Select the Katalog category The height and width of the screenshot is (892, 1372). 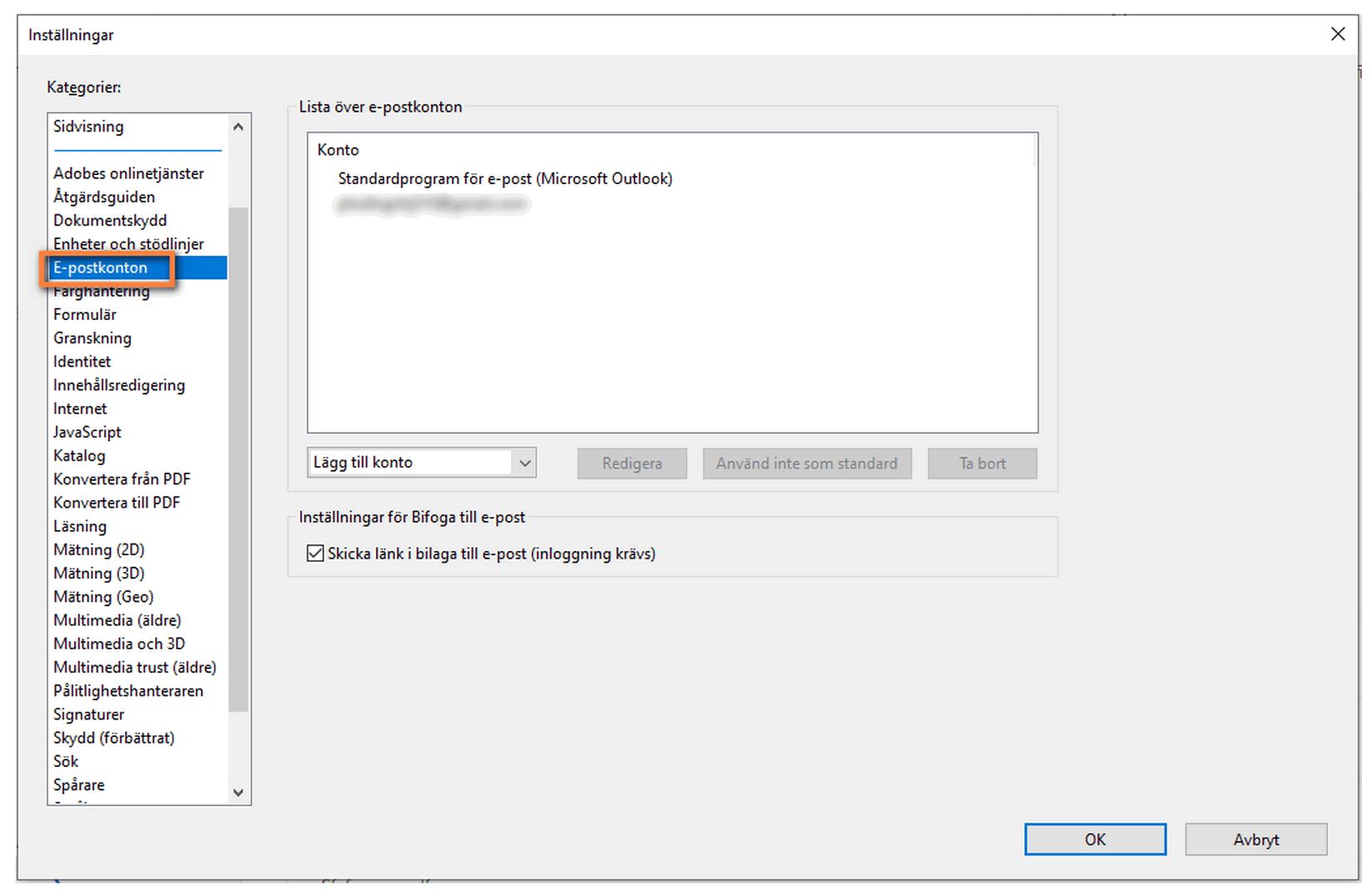pos(79,455)
